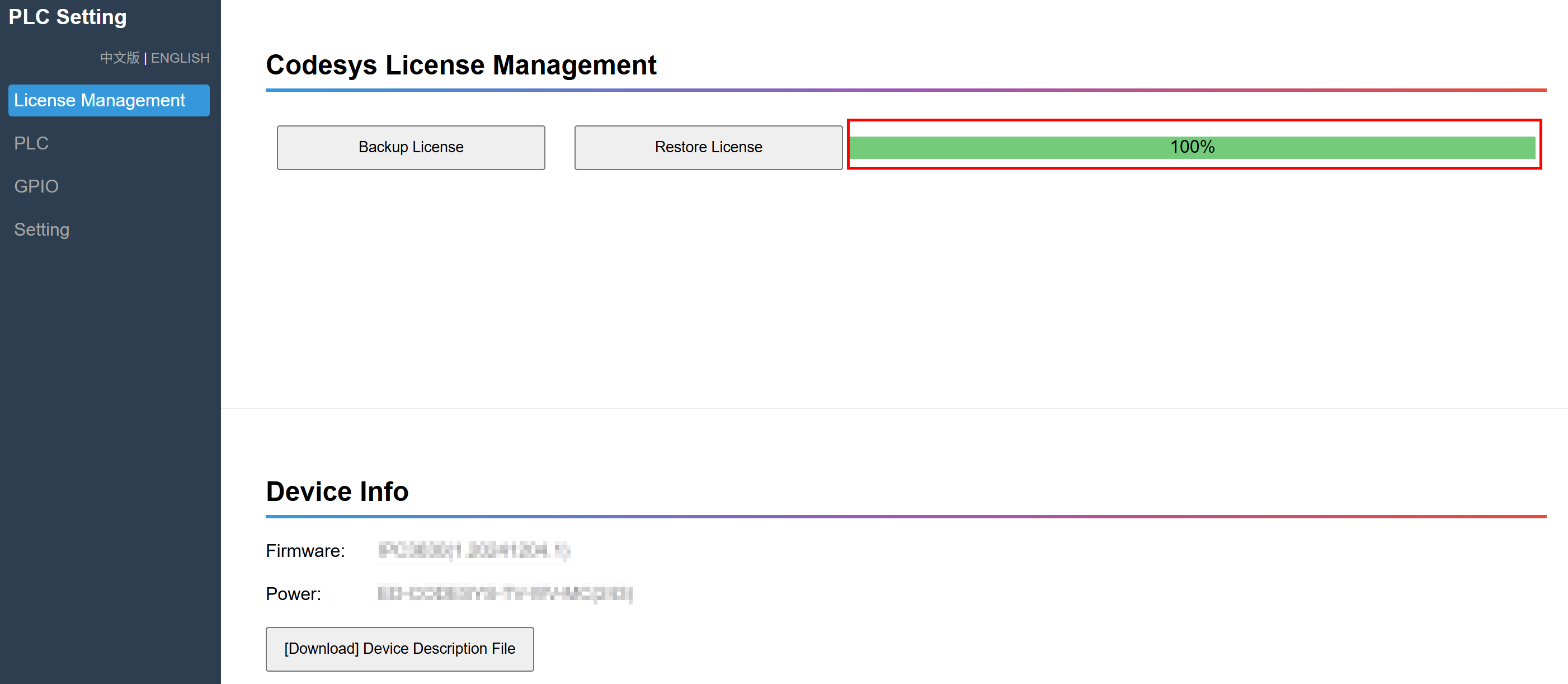This screenshot has width=1568, height=684.
Task: Open the PLC sidebar page
Action: pos(31,143)
